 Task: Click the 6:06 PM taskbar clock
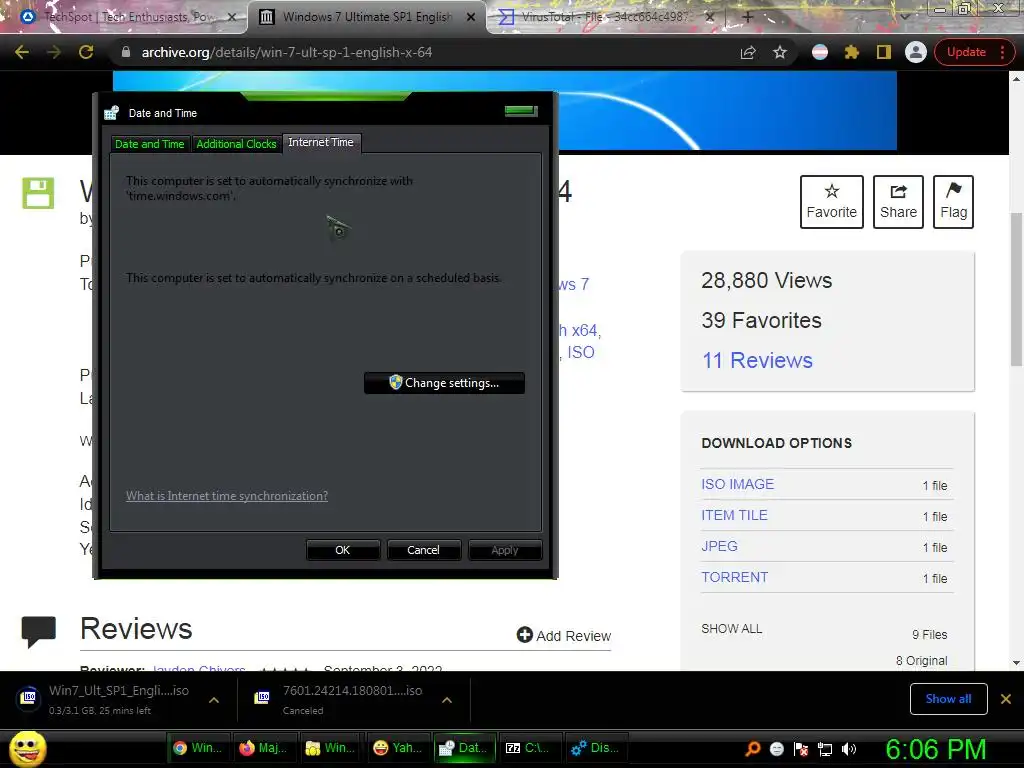pos(936,749)
